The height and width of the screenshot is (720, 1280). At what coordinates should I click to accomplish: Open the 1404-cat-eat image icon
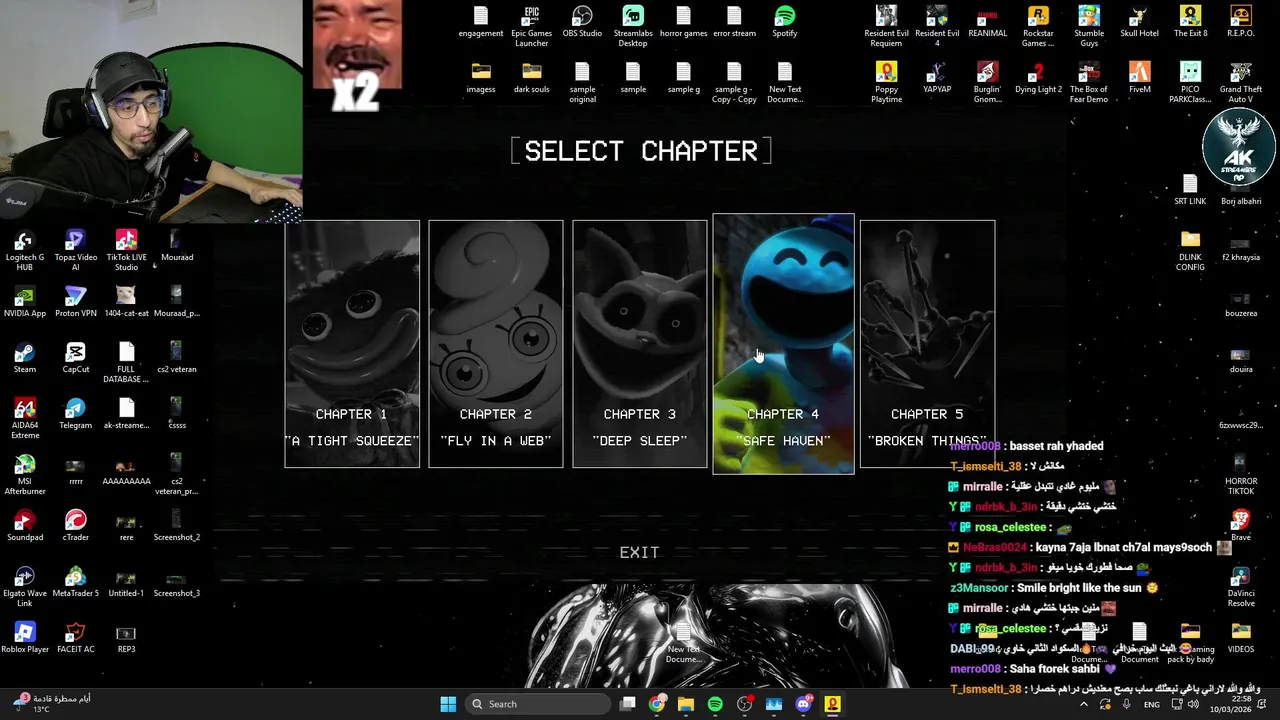click(126, 302)
